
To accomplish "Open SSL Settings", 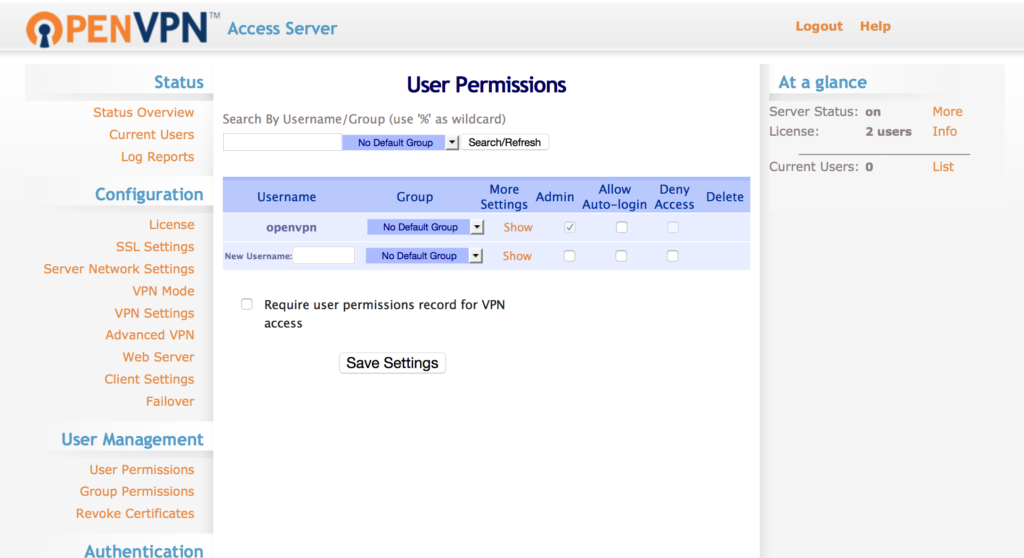I will (155, 247).
